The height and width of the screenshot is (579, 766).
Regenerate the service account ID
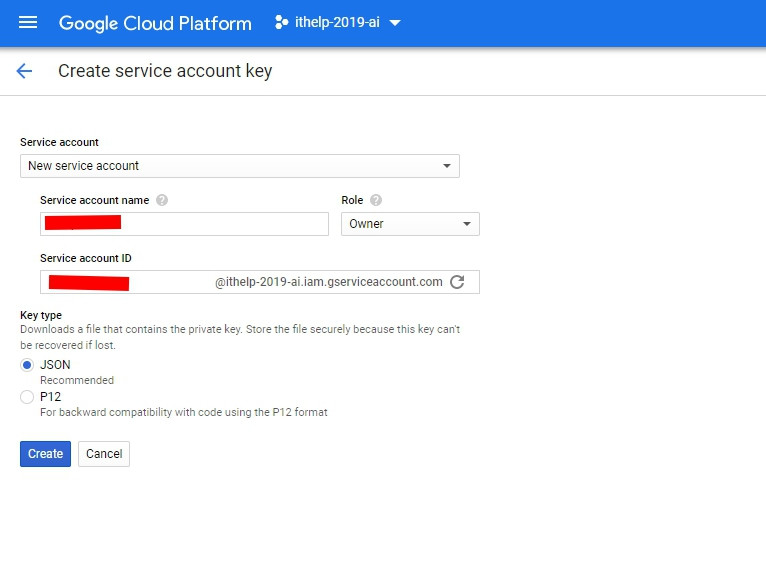pyautogui.click(x=458, y=282)
